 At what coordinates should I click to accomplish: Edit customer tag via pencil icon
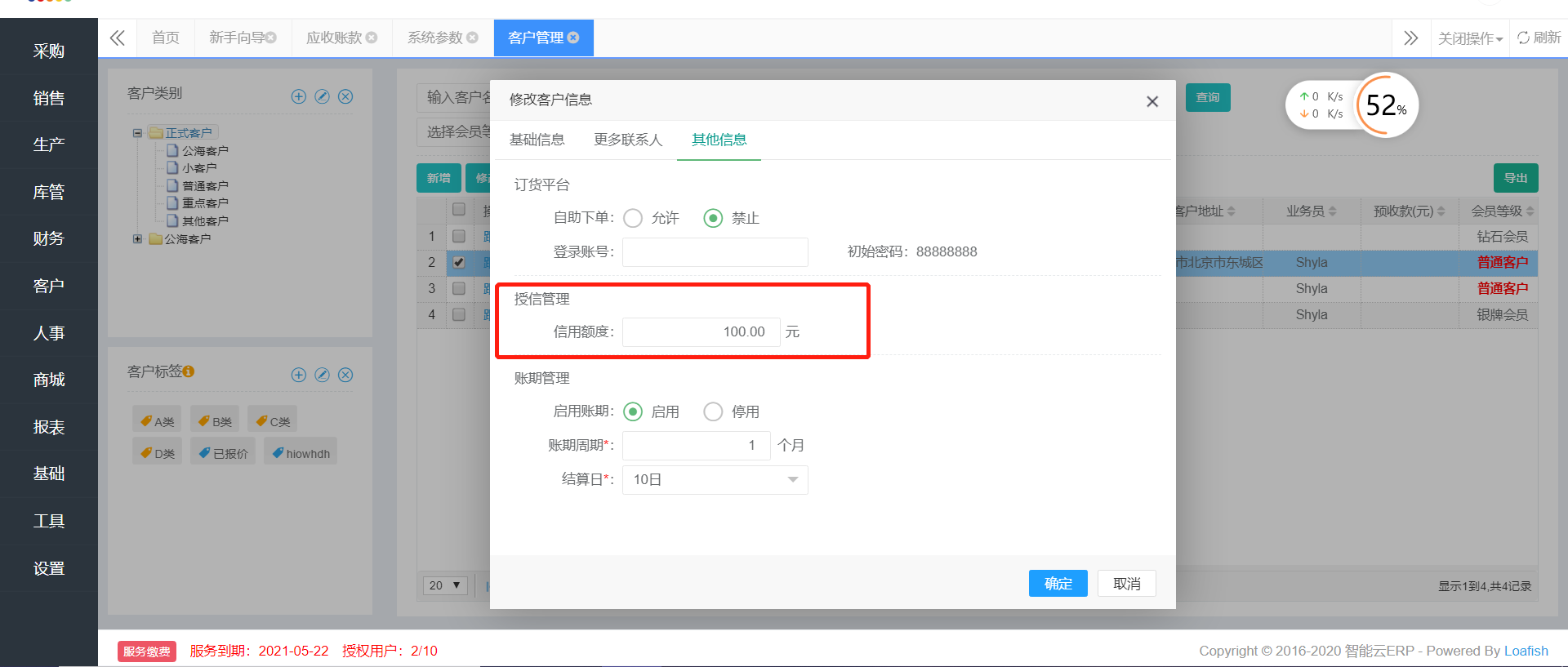322,375
